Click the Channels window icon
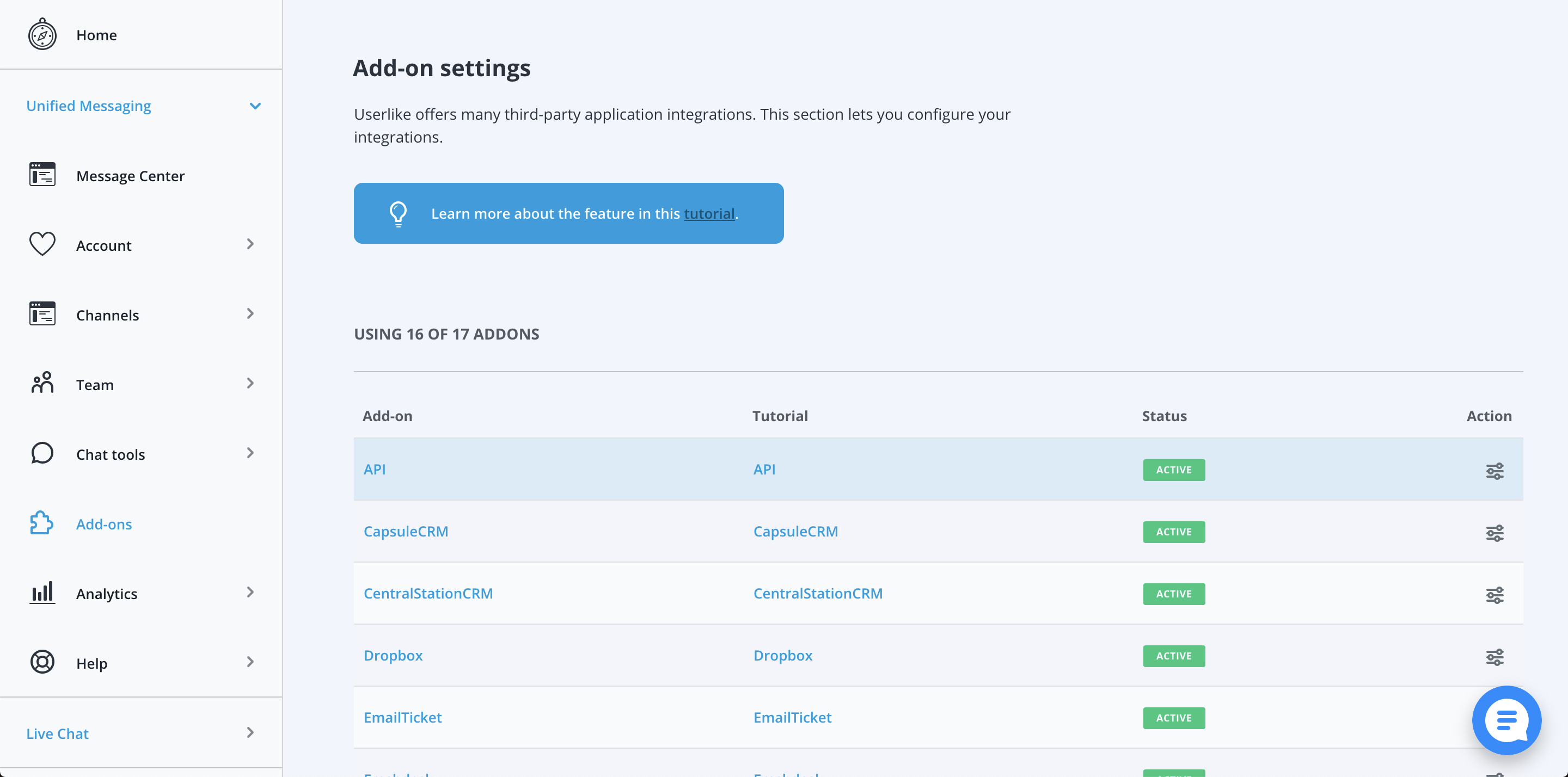The image size is (1568, 777). pyautogui.click(x=42, y=314)
